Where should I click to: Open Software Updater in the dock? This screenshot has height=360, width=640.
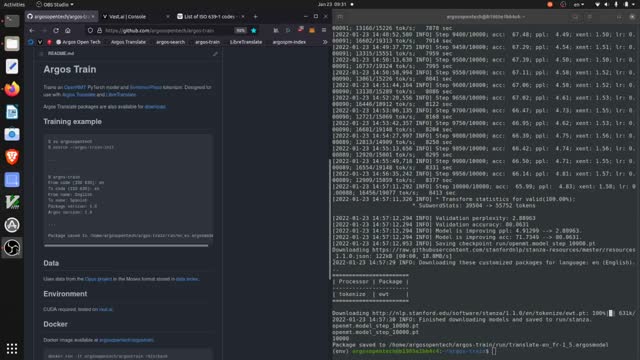12,225
